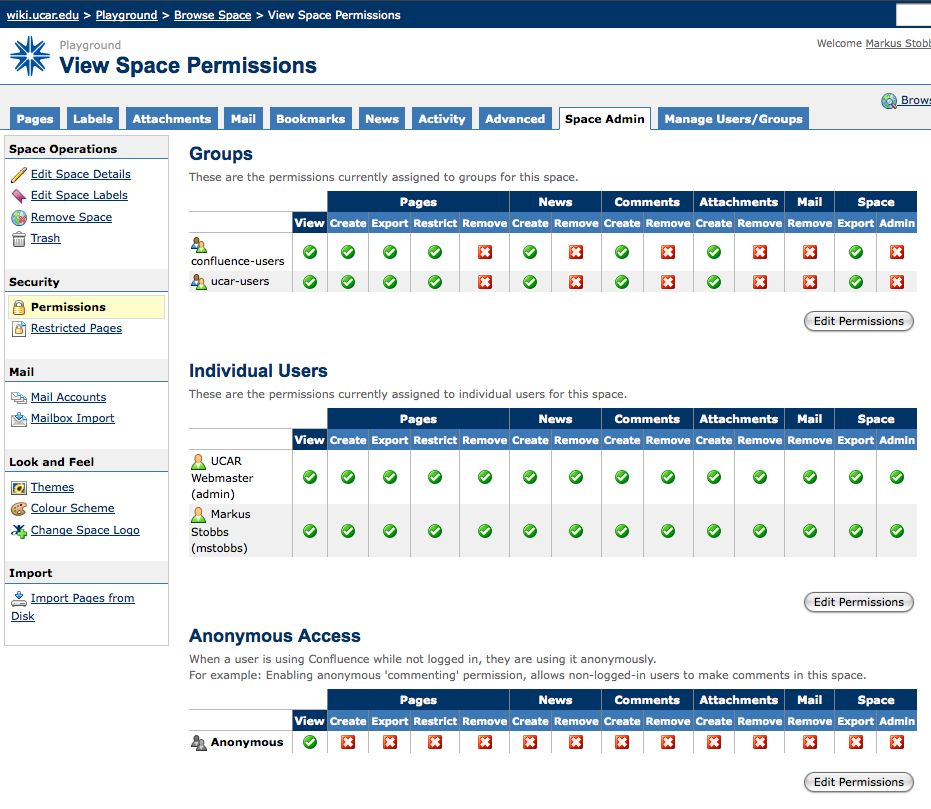Screen dimensions: 931x809
Task: Open Mailbox Import link
Action: pos(72,419)
